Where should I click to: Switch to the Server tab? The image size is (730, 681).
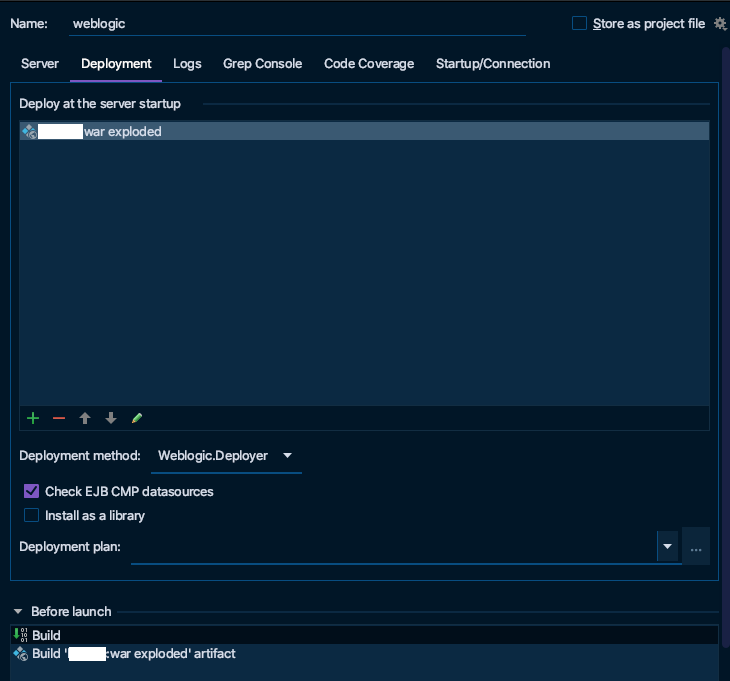40,64
